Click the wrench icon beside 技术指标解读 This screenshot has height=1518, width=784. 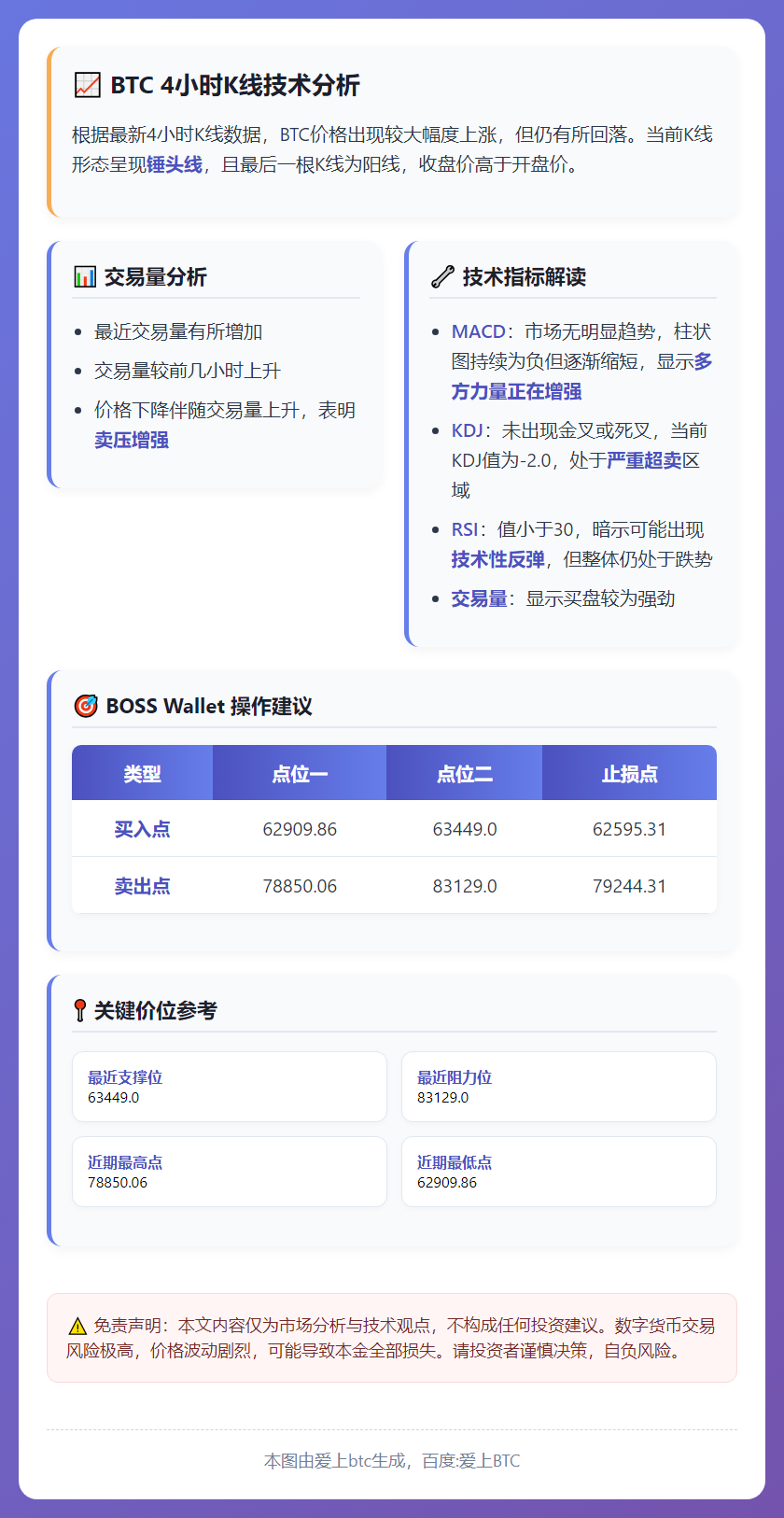pyautogui.click(x=442, y=276)
